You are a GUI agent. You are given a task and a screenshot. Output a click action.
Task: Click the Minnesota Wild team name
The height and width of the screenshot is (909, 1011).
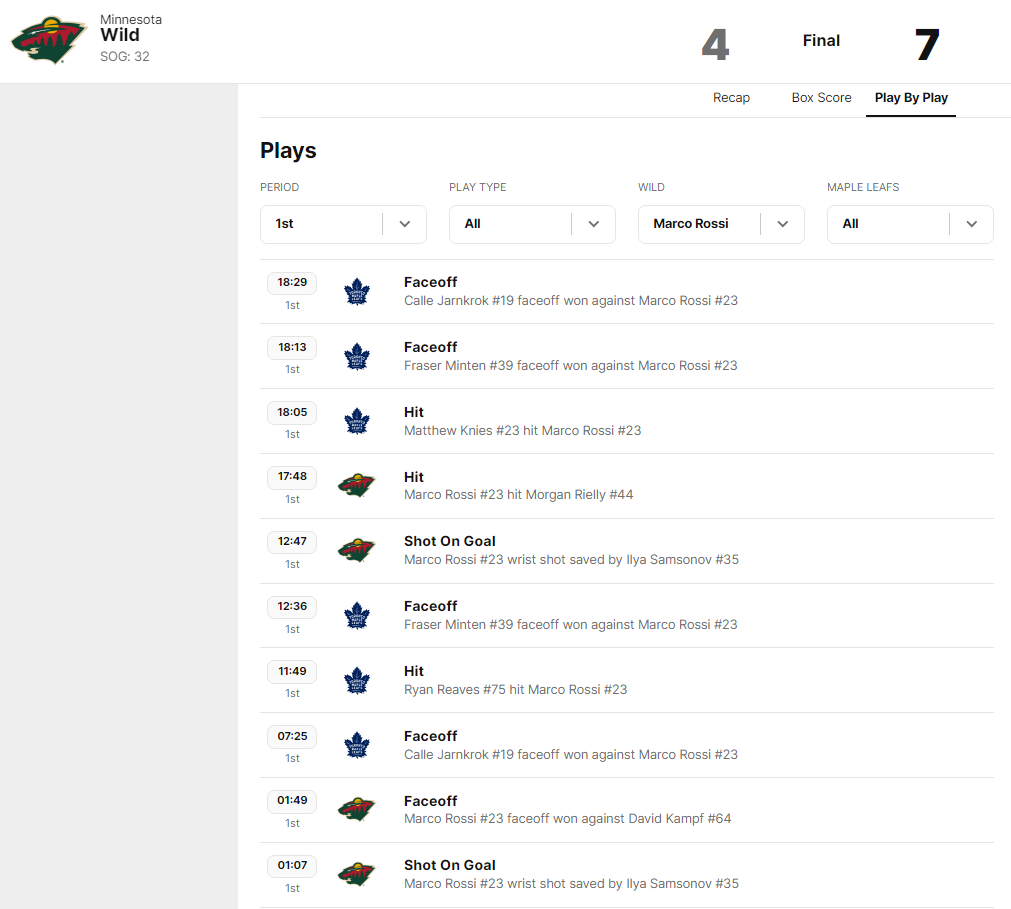pos(120,35)
